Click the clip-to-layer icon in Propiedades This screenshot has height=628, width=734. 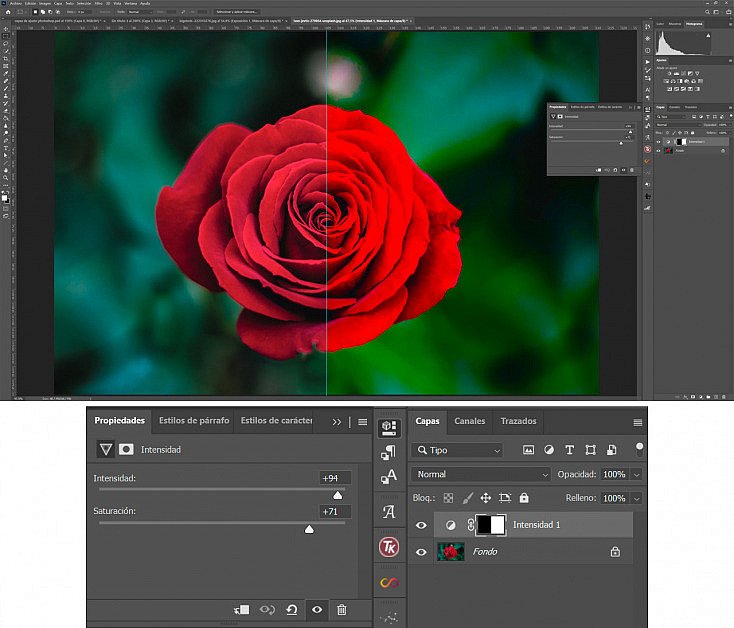242,609
